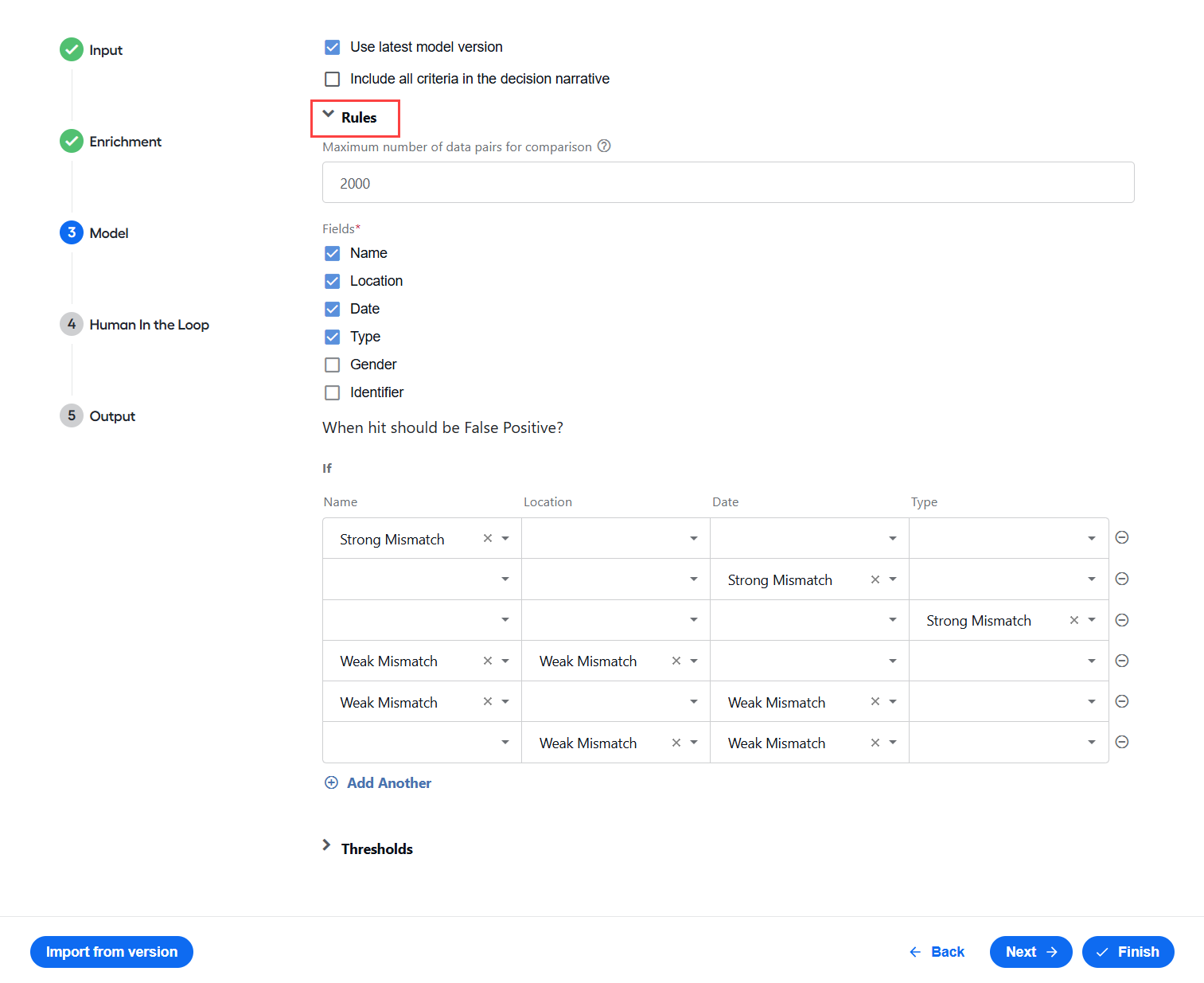
Task: Uncheck the Name field checkbox
Action: 333,253
